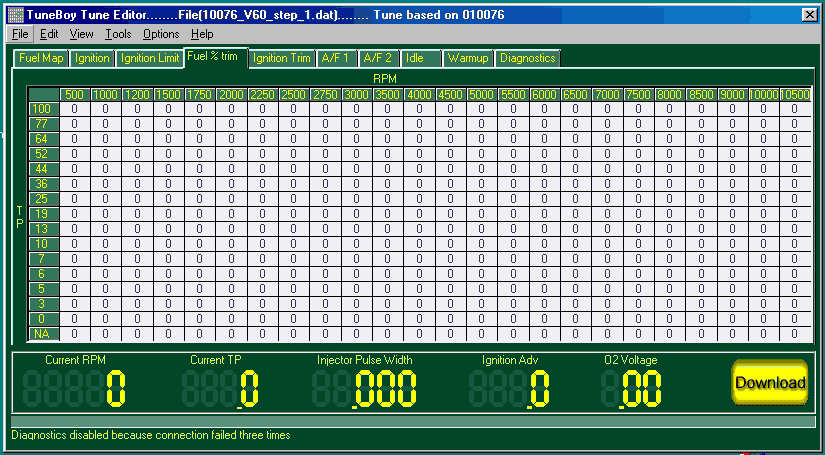Select the TP 77 row header
Viewport: 825px width, 455px height.
(43, 124)
